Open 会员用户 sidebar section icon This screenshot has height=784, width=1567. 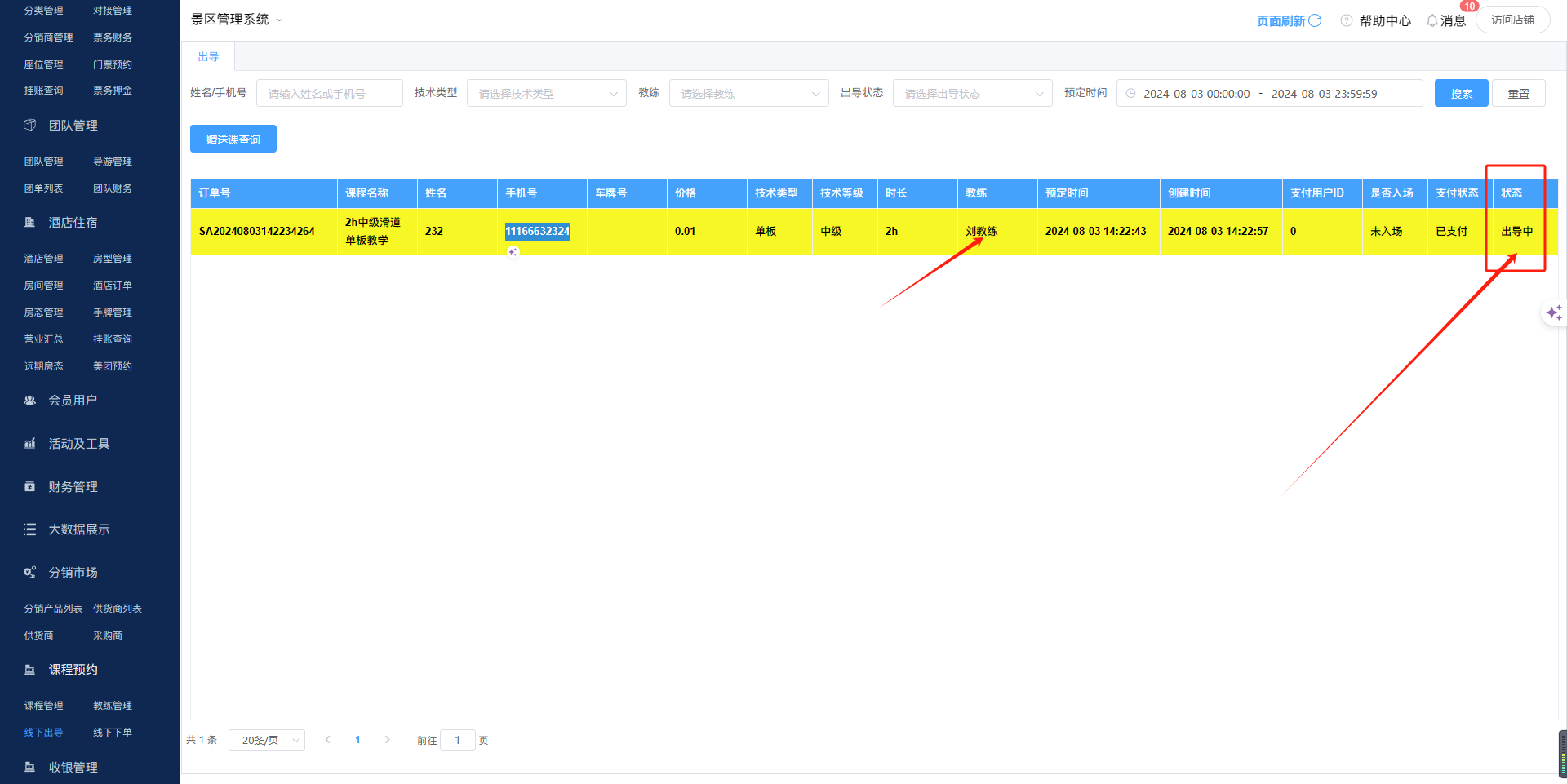(30, 400)
